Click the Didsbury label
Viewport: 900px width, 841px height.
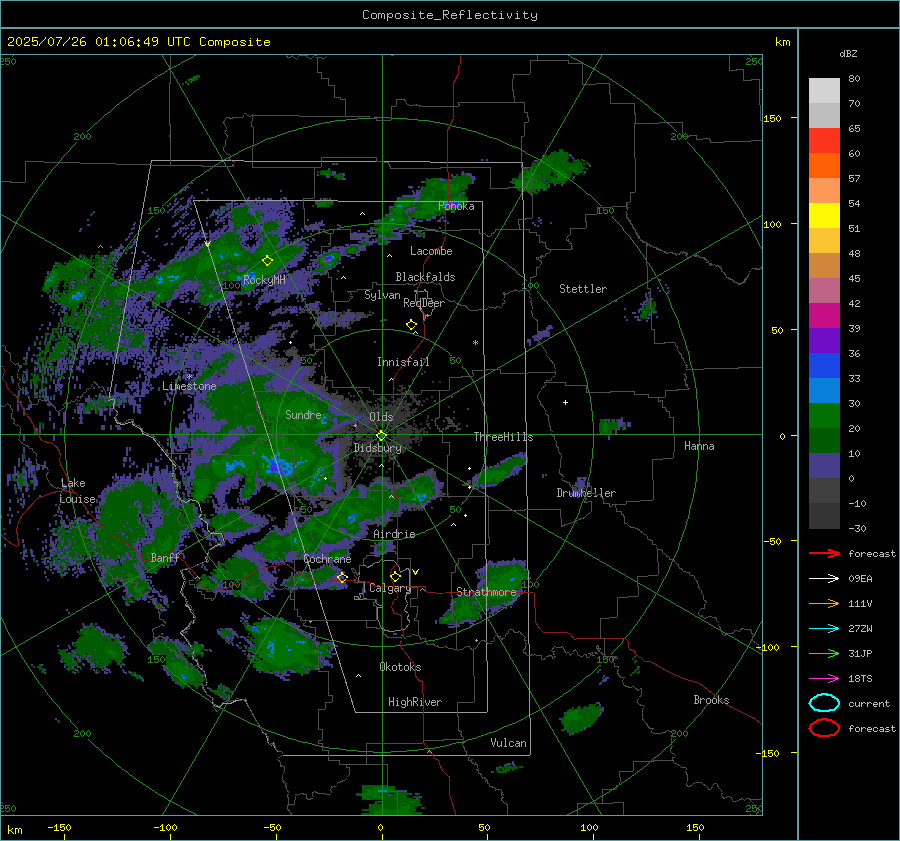[378, 448]
